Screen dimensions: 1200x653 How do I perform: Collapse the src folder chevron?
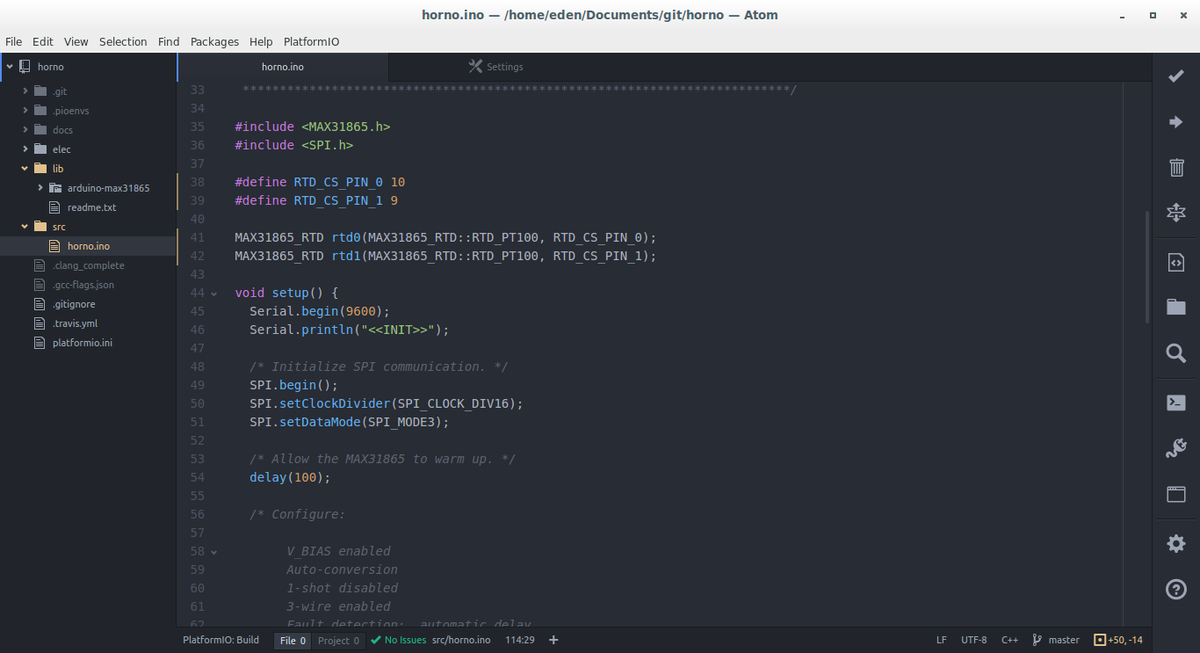(25, 227)
